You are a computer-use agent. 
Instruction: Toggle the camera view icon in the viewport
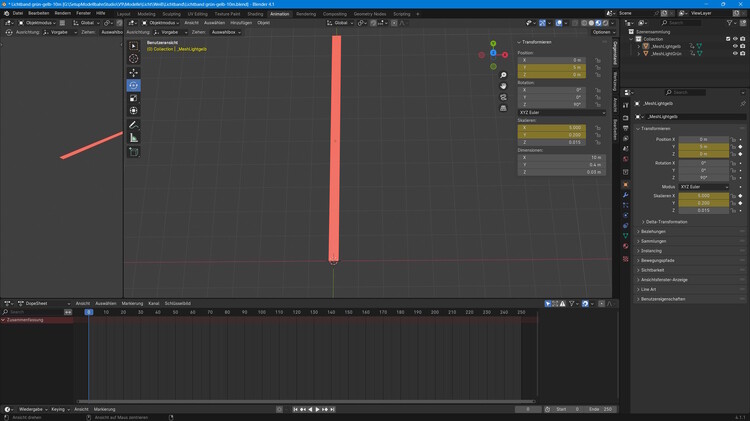pyautogui.click(x=503, y=97)
